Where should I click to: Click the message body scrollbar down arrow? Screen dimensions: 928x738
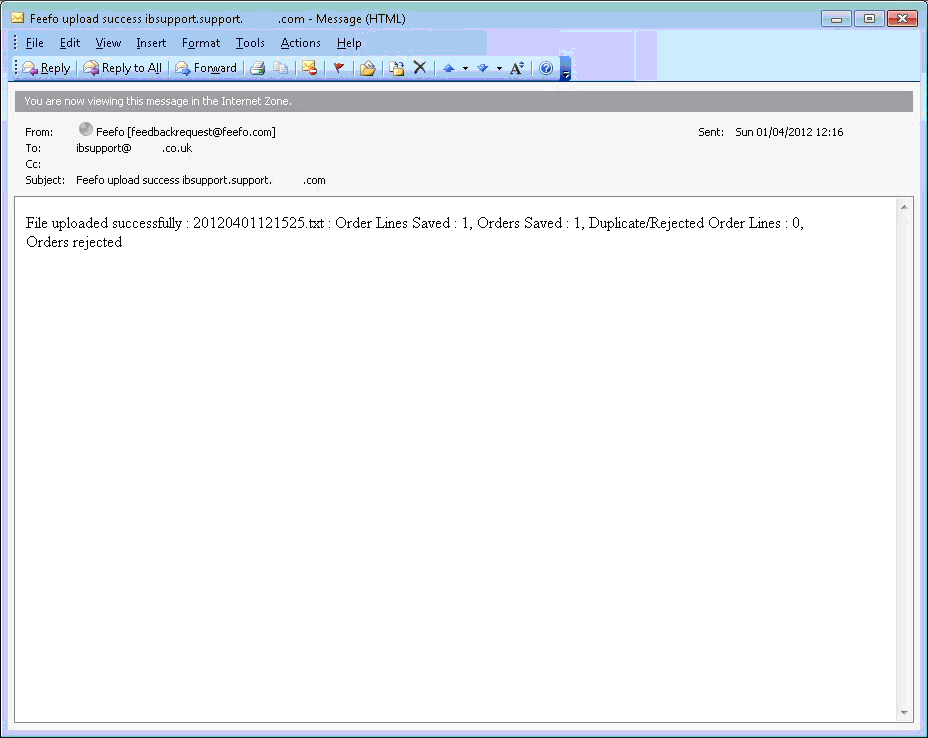point(905,713)
